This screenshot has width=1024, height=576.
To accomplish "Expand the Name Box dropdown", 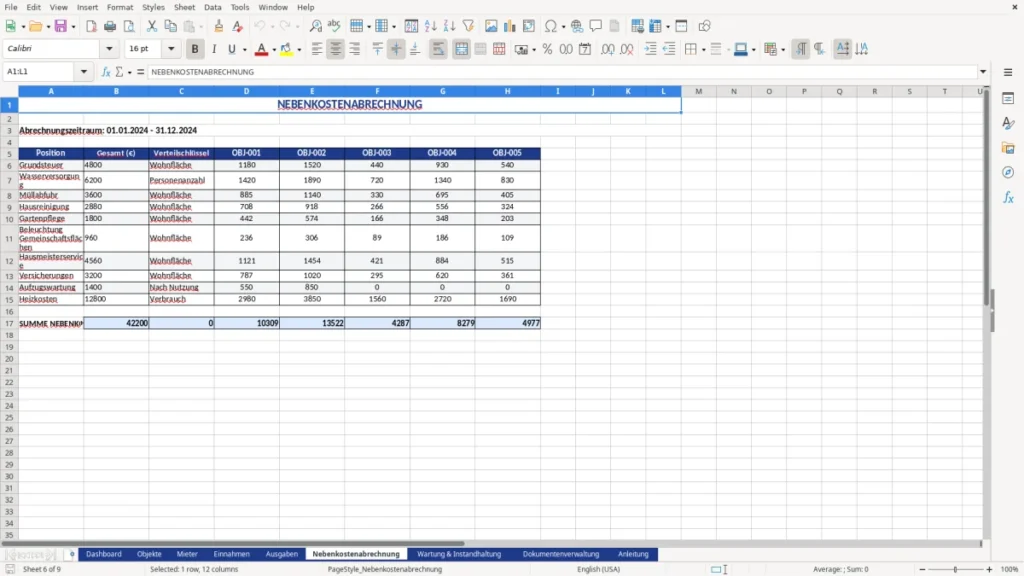I will click(84, 72).
